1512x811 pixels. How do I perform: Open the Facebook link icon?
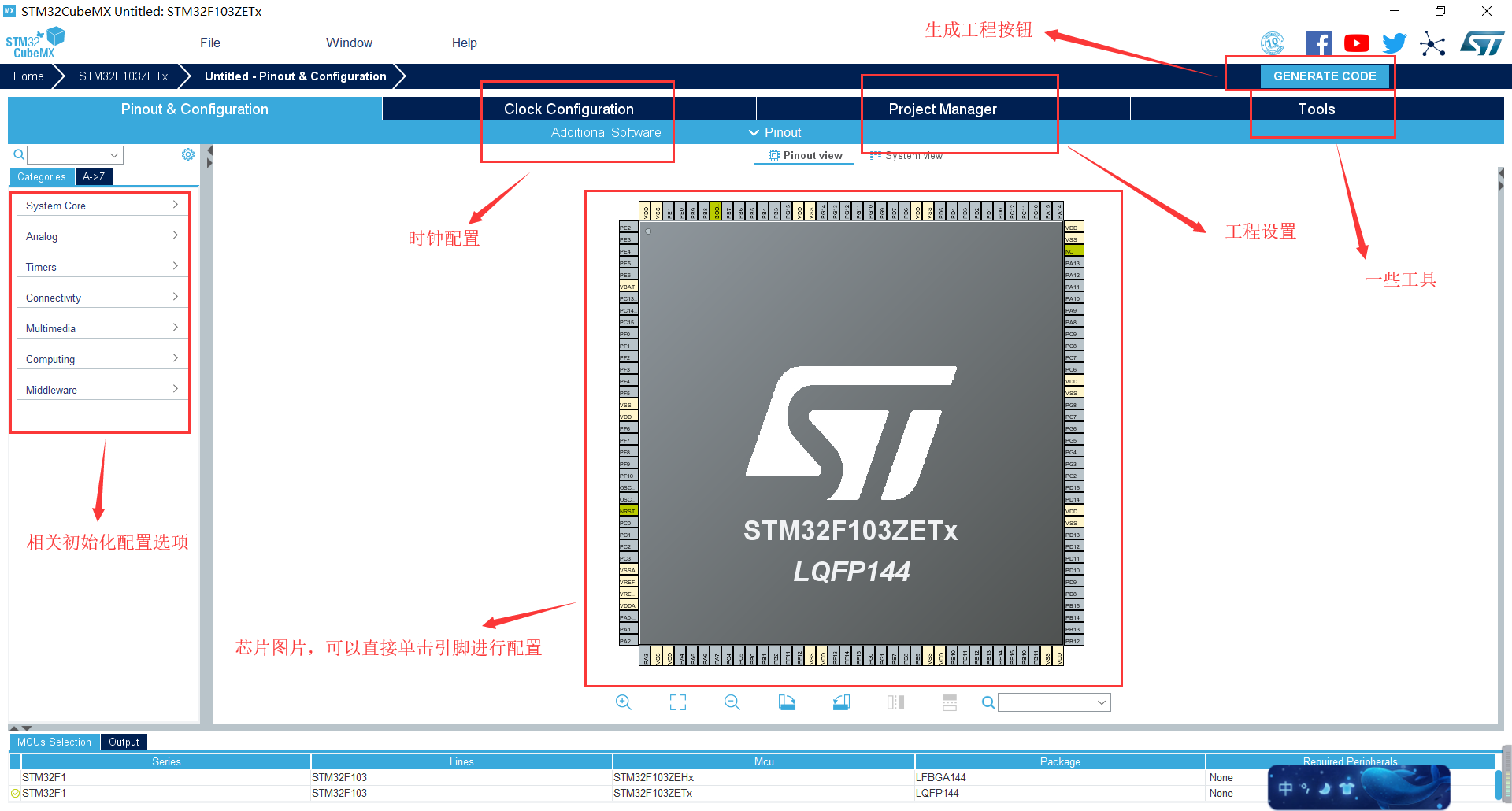(x=1318, y=43)
